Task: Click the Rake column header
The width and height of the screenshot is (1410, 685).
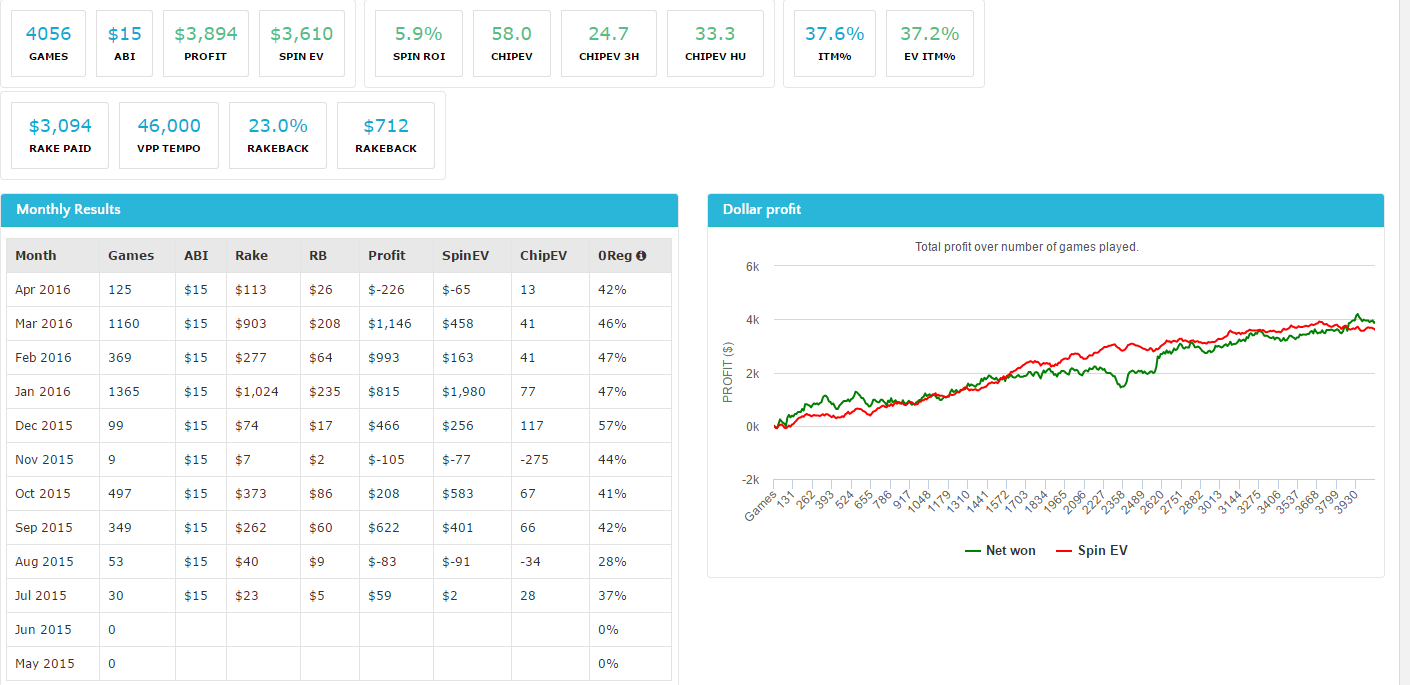Action: 264,256
